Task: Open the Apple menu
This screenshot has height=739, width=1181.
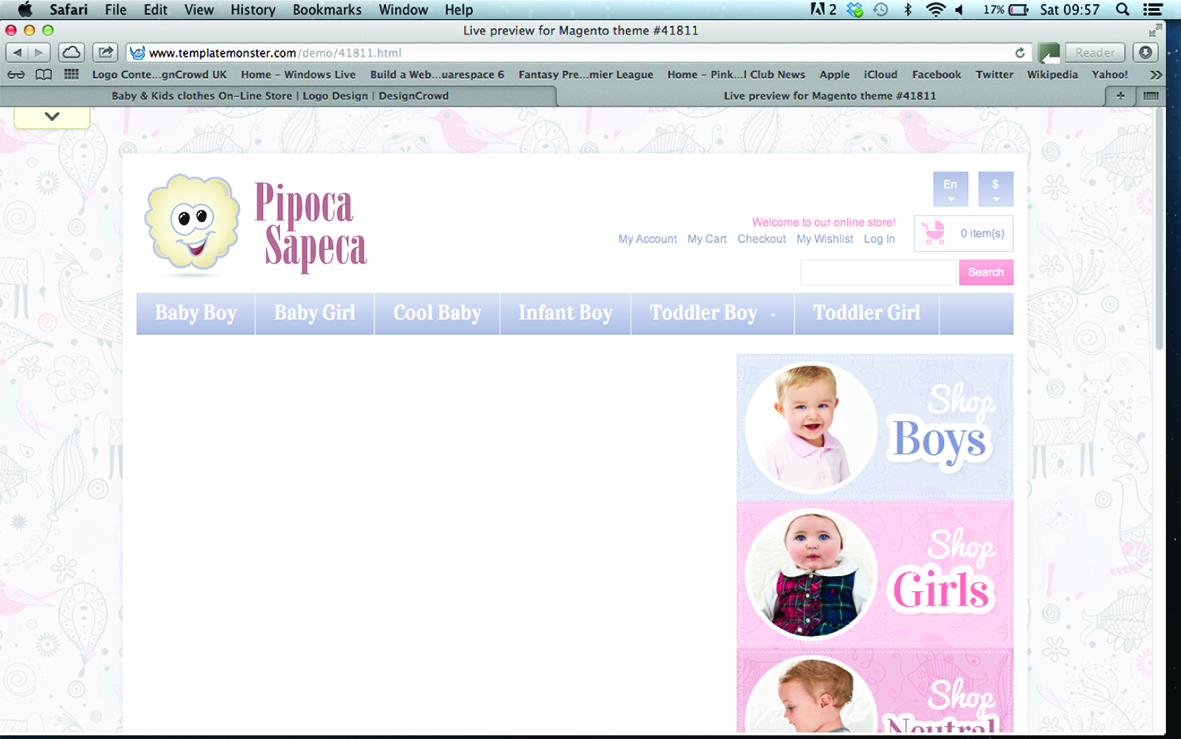Action: pyautogui.click(x=25, y=10)
